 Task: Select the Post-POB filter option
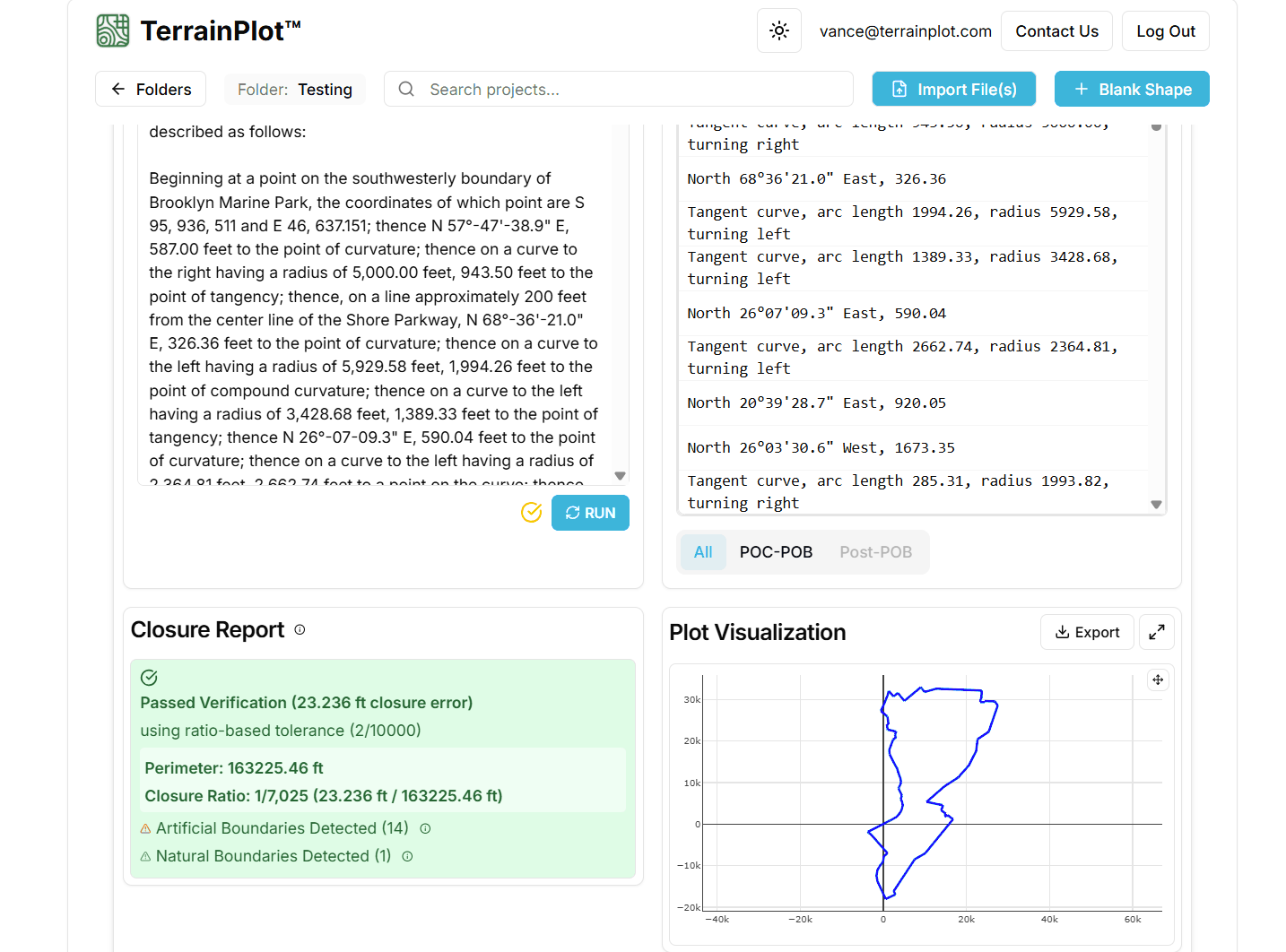point(875,552)
